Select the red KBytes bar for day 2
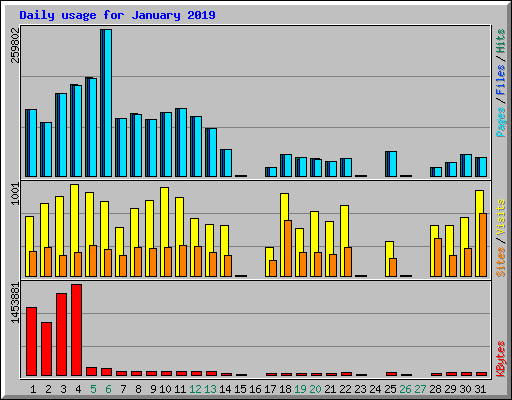Viewport: 512px width, 400px height. [x=46, y=349]
